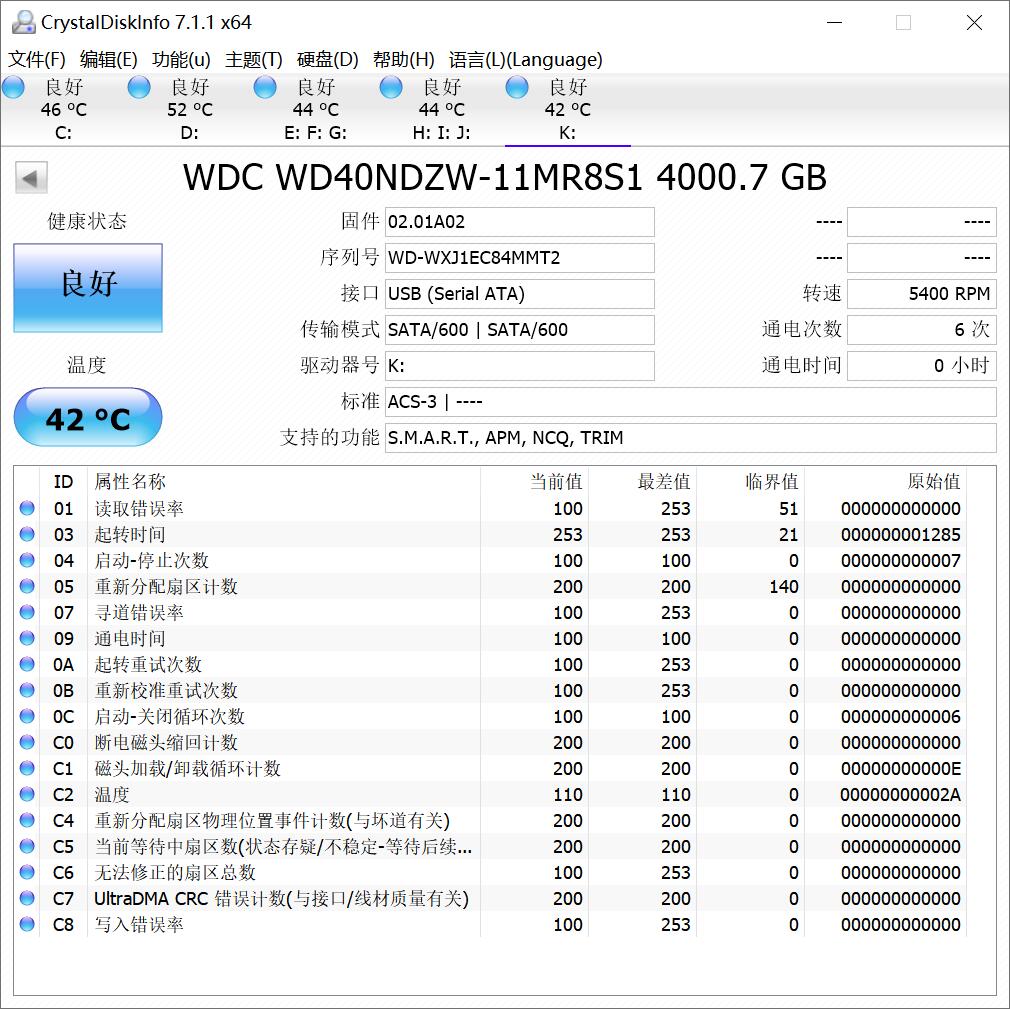Open the 文件(F) menu

tap(36, 60)
